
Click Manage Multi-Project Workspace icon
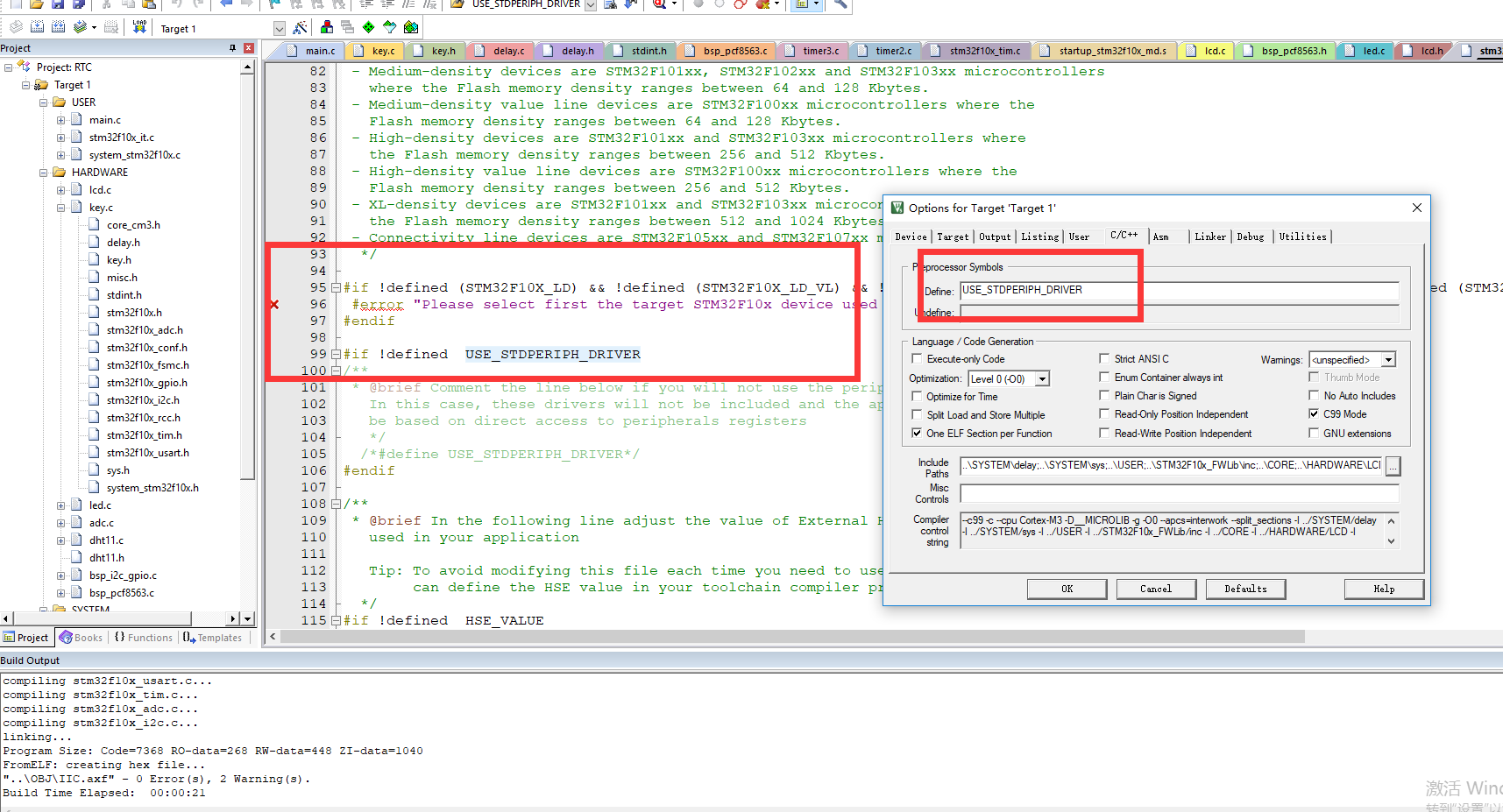coord(347,27)
